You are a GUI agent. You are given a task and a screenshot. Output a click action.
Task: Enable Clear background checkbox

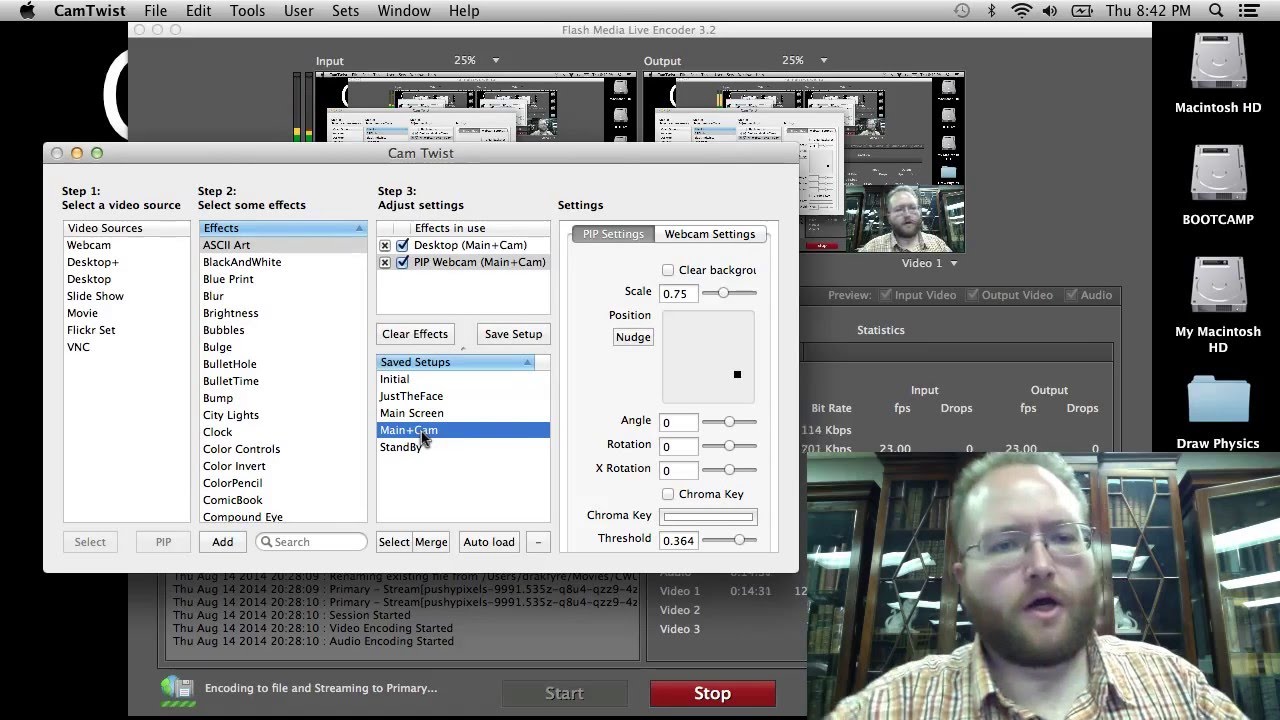click(668, 270)
